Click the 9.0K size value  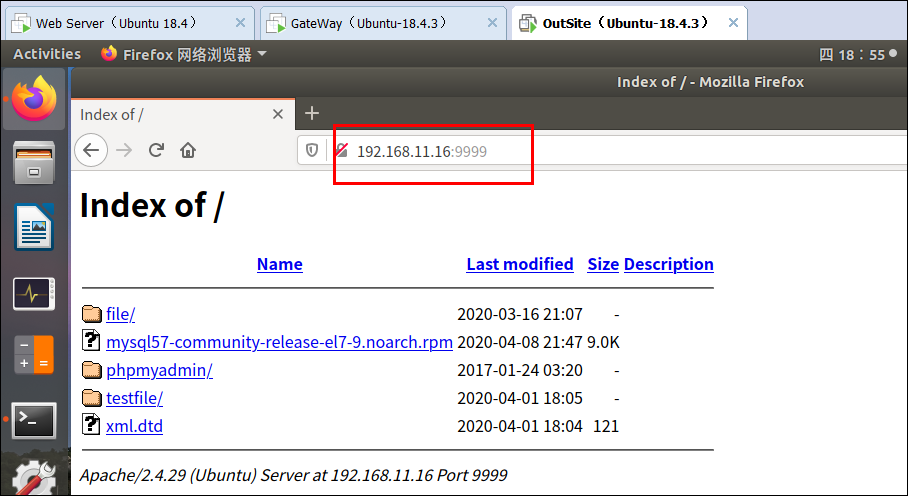(x=603, y=342)
